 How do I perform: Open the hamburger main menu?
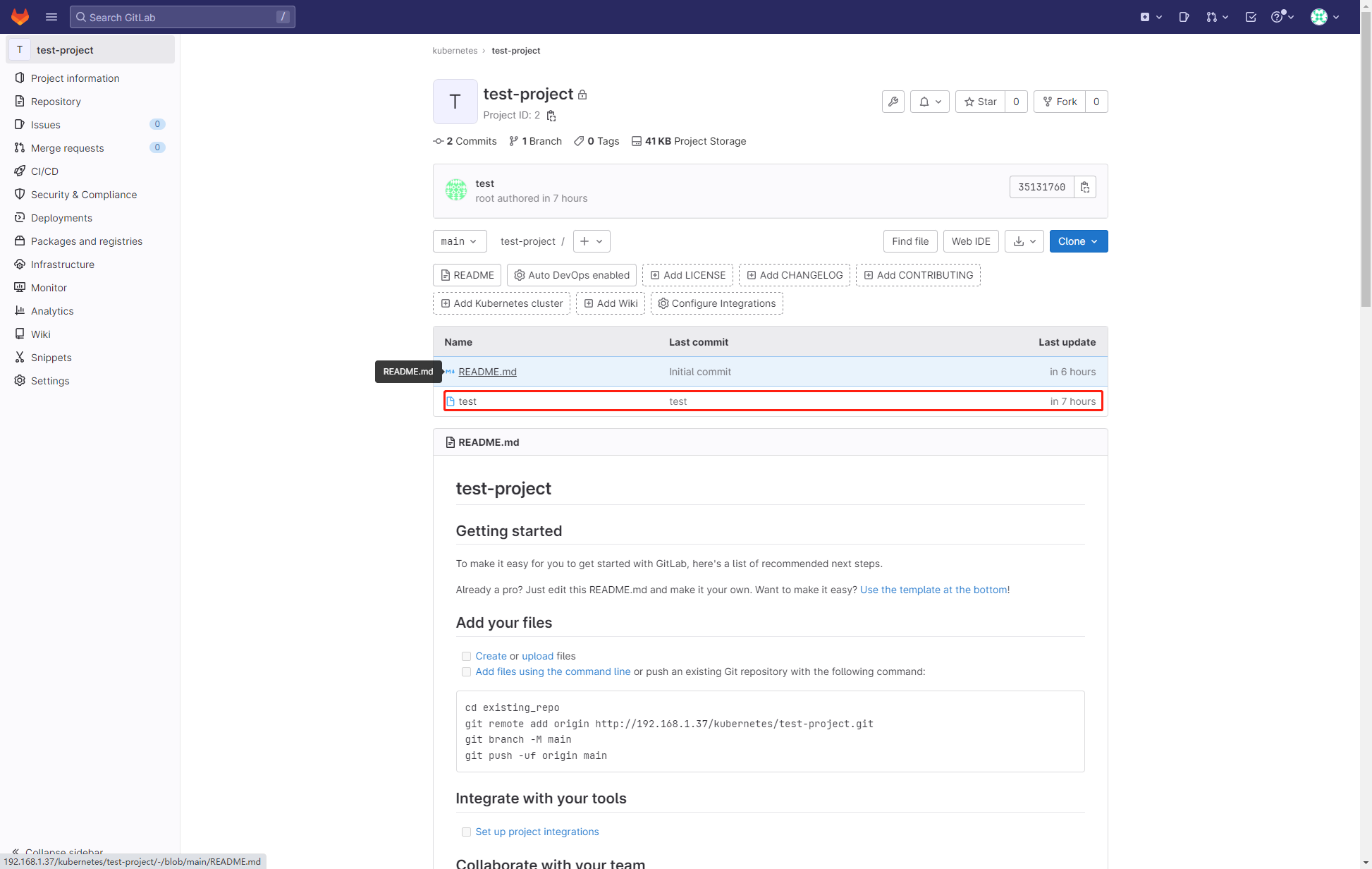coord(51,17)
